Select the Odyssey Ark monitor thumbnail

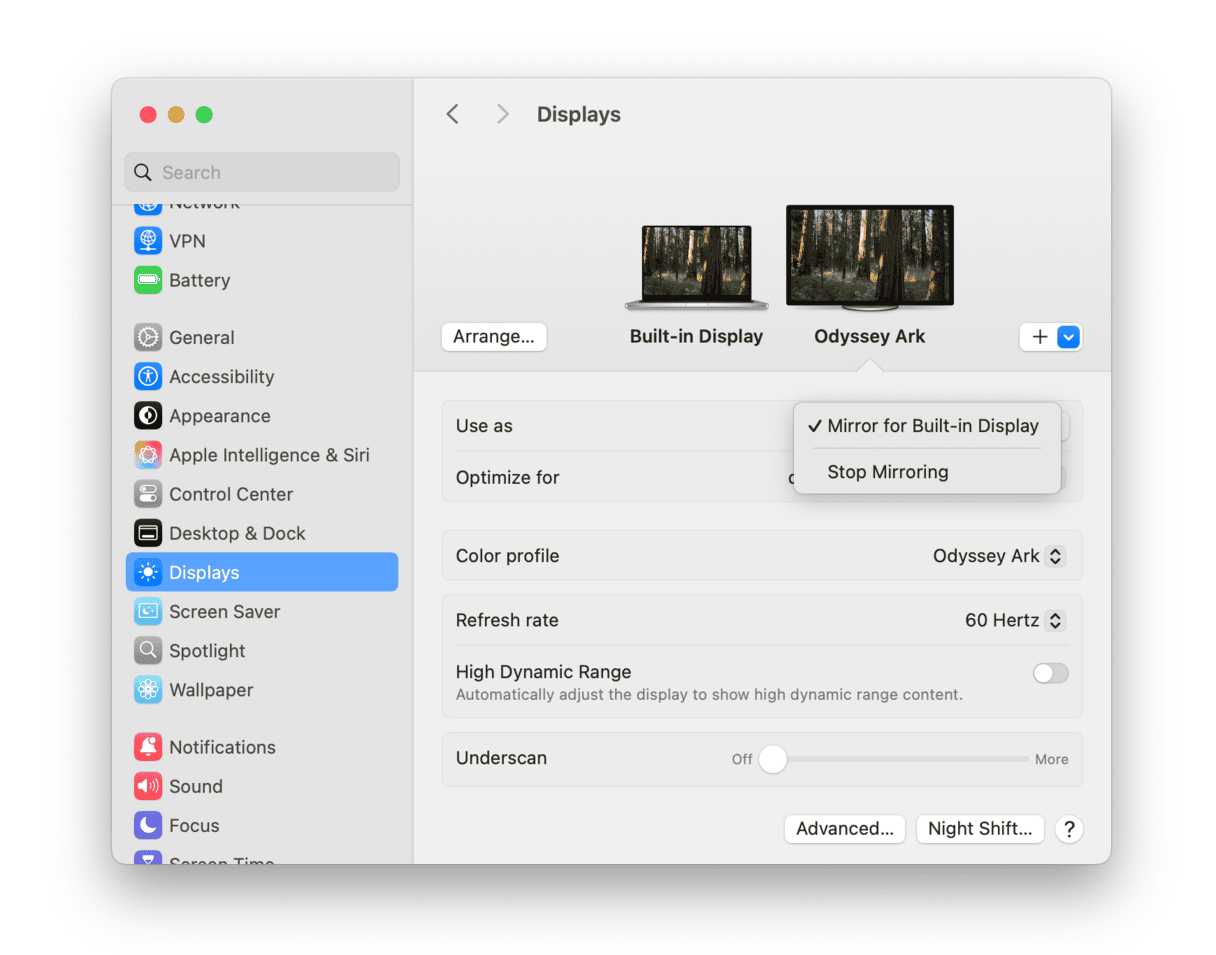click(x=870, y=257)
